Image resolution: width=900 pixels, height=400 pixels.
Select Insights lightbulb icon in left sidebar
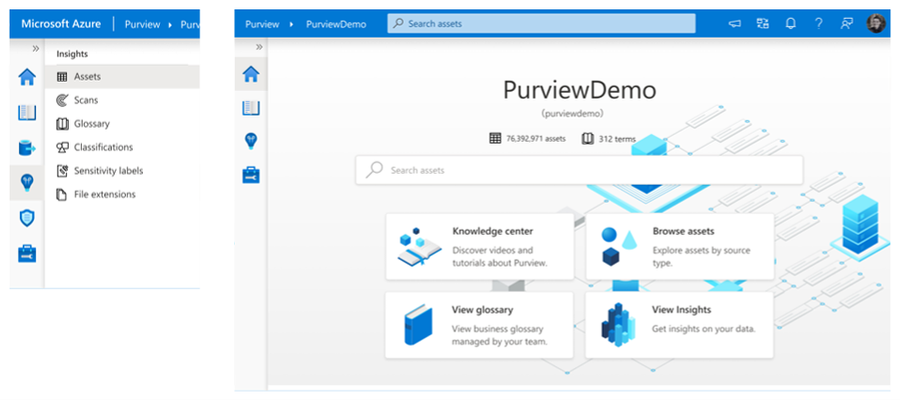click(x=27, y=182)
